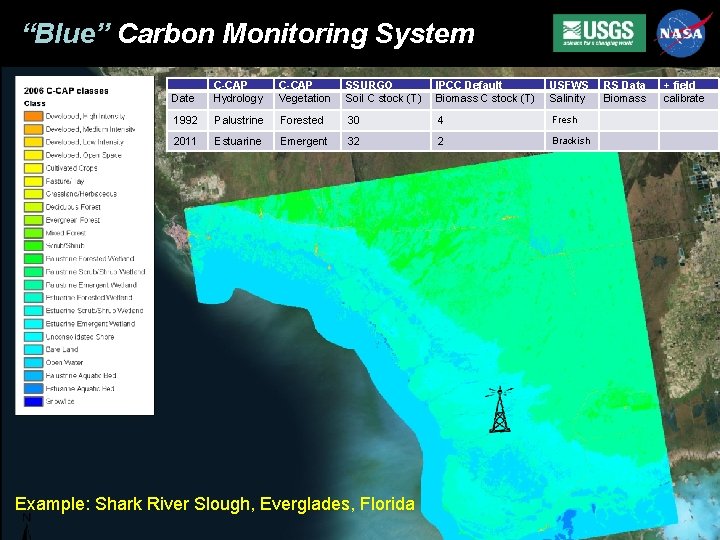Click the Estuarine hydrology cell
Screen dimensions: 720x540
[241, 141]
